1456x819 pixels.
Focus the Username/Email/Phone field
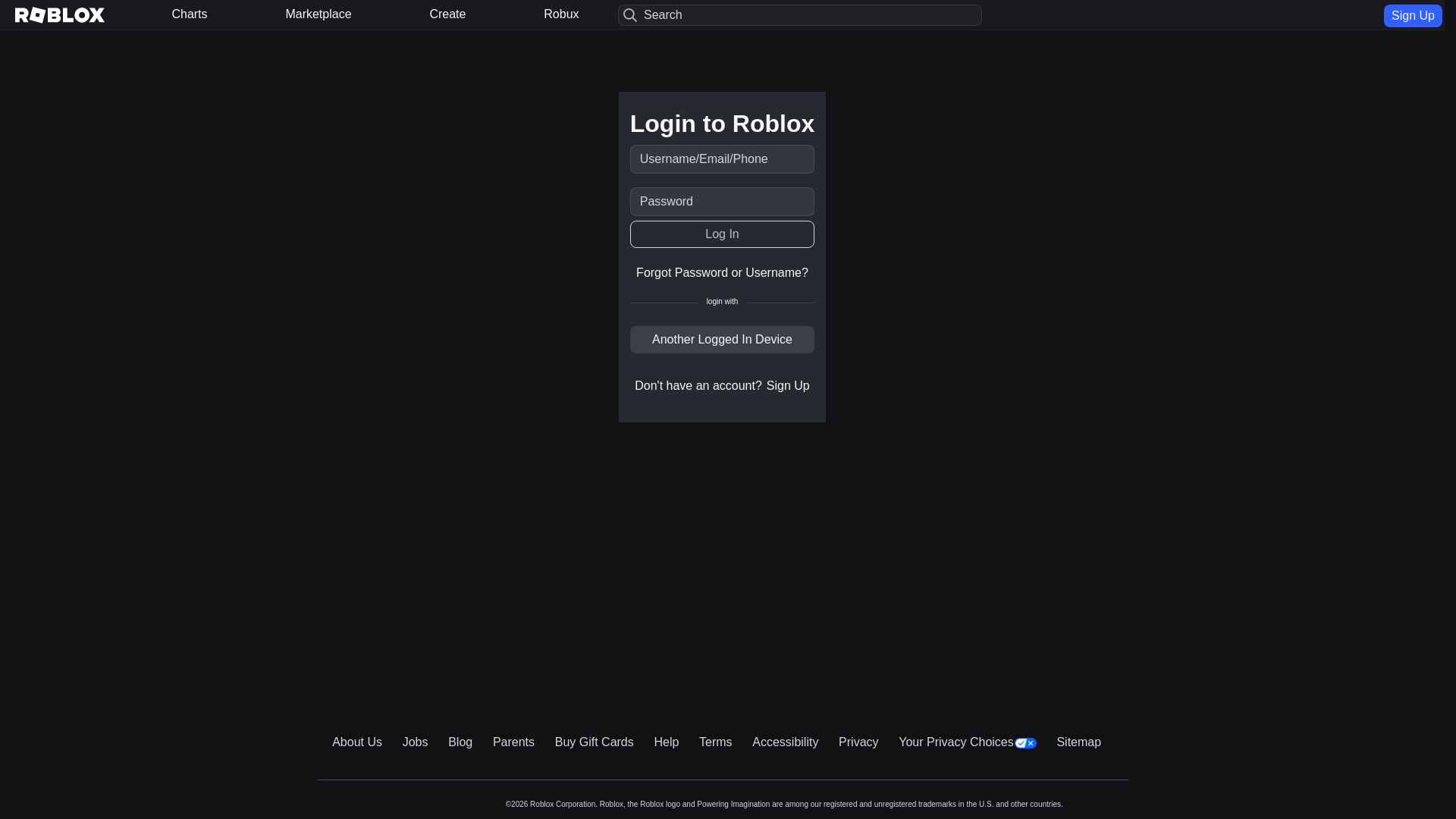tap(722, 159)
